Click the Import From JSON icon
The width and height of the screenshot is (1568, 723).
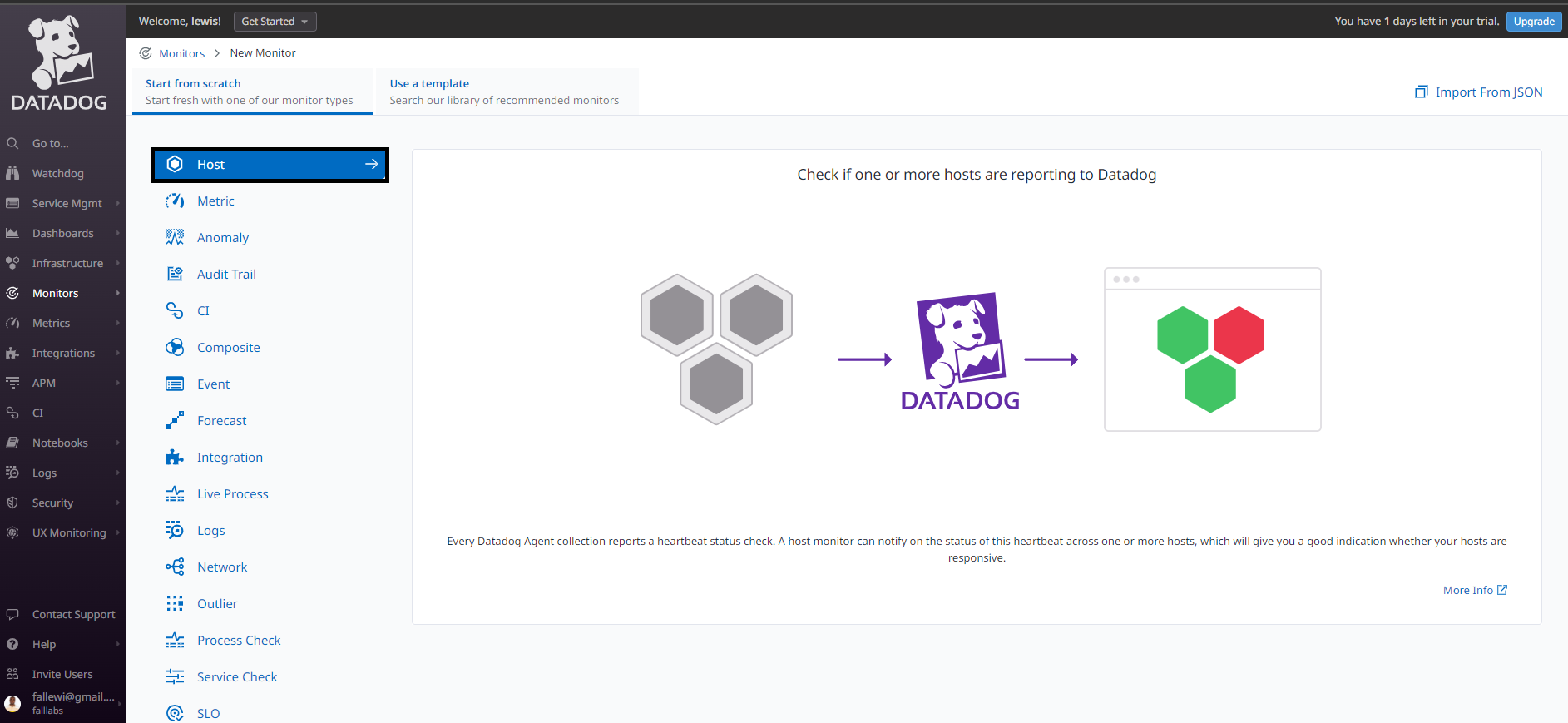(x=1422, y=92)
